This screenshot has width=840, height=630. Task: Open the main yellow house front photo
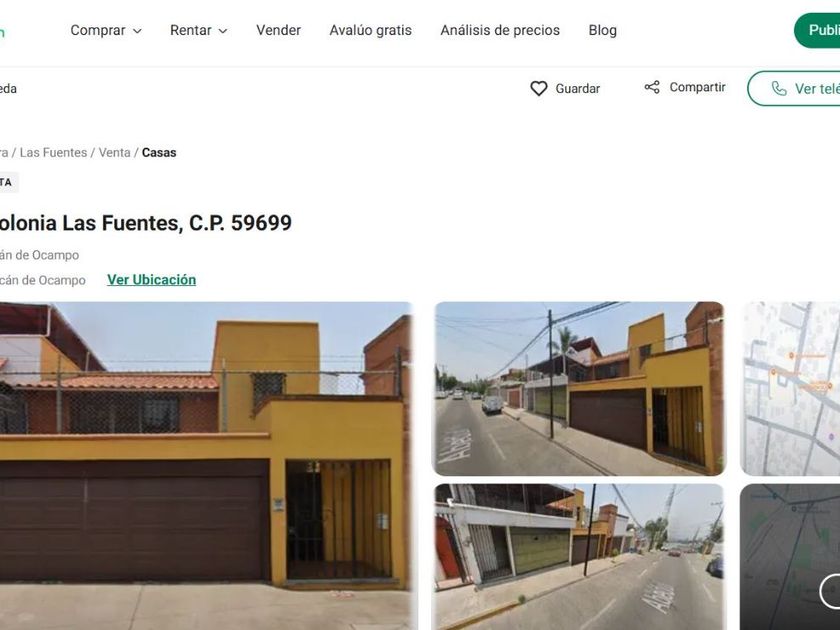(206, 466)
